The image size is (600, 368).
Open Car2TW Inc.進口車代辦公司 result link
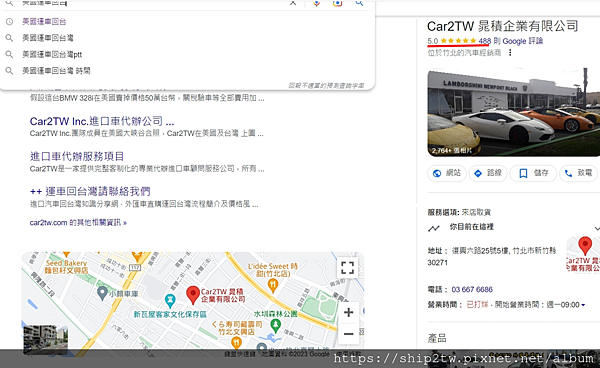[x=102, y=121]
